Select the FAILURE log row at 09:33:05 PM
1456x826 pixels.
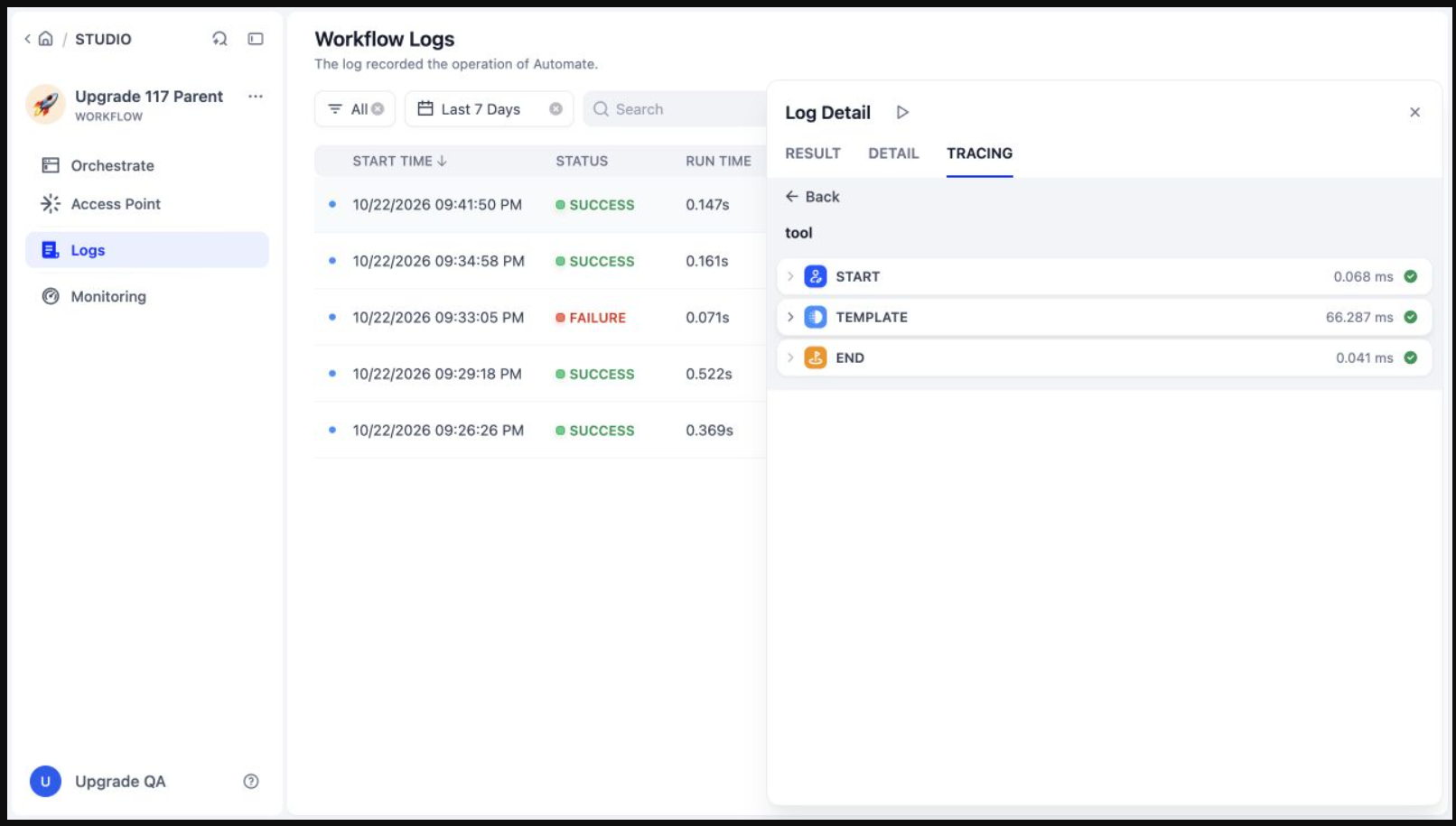pos(540,318)
